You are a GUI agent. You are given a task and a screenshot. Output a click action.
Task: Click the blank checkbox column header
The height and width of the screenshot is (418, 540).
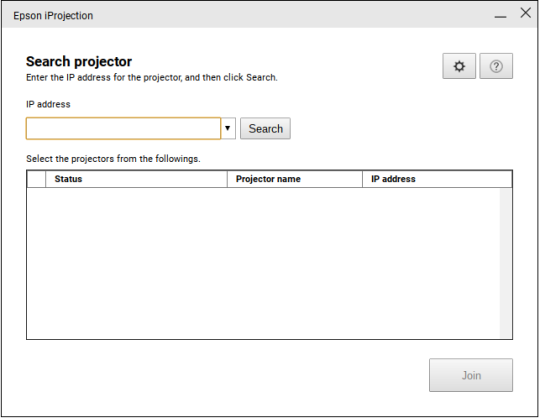[x=36, y=179]
